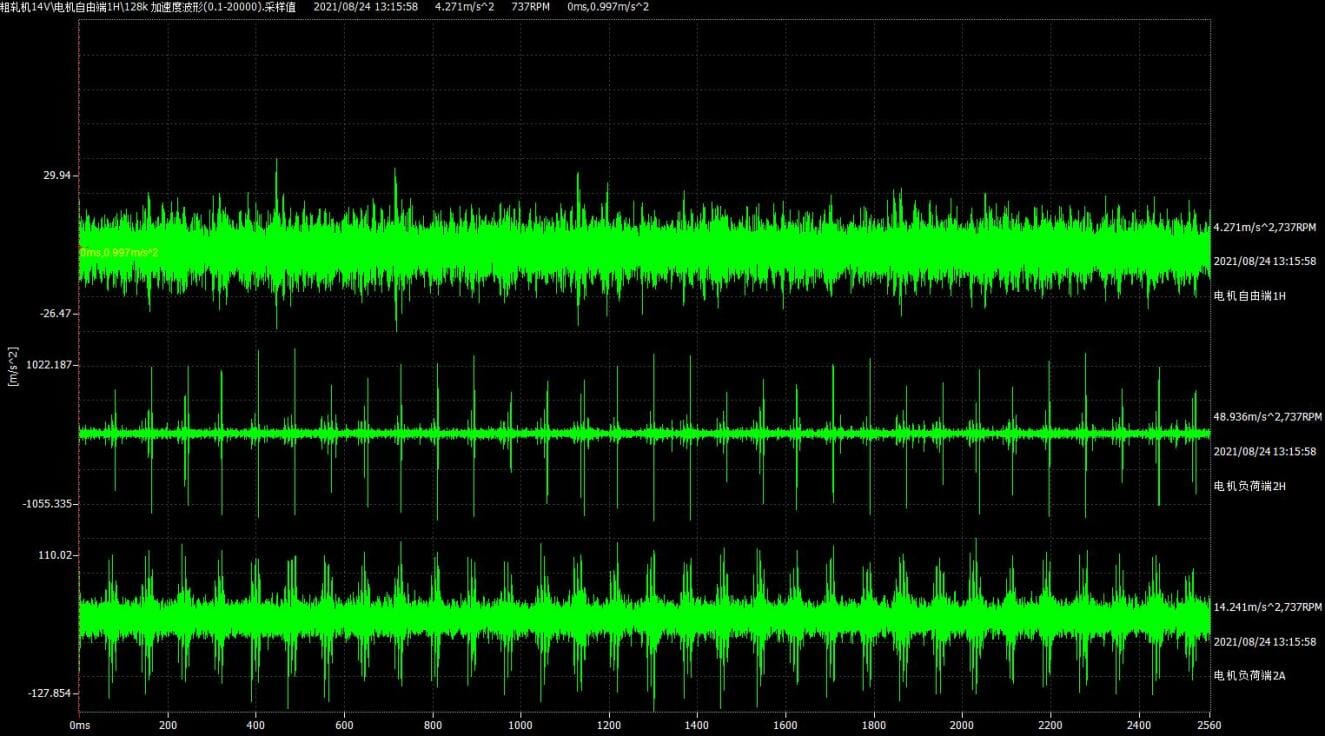Click the 29.94 y-axis upper limit value

pyautogui.click(x=58, y=176)
